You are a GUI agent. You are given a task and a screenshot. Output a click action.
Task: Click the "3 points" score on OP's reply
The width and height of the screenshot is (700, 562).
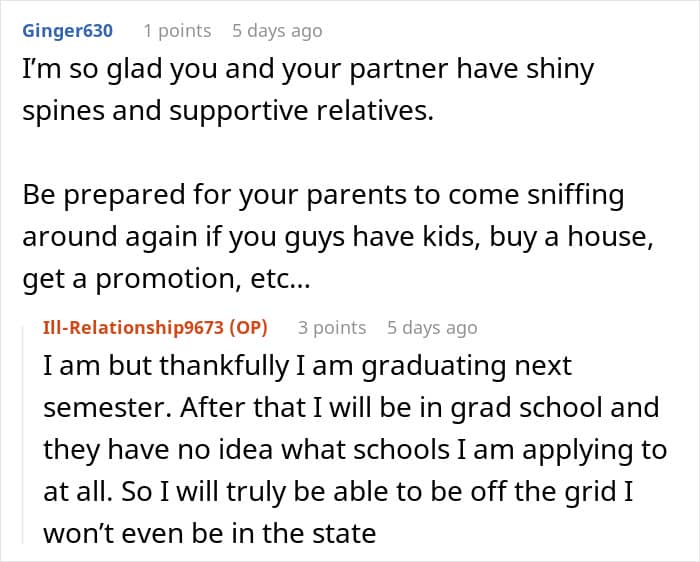click(x=332, y=328)
